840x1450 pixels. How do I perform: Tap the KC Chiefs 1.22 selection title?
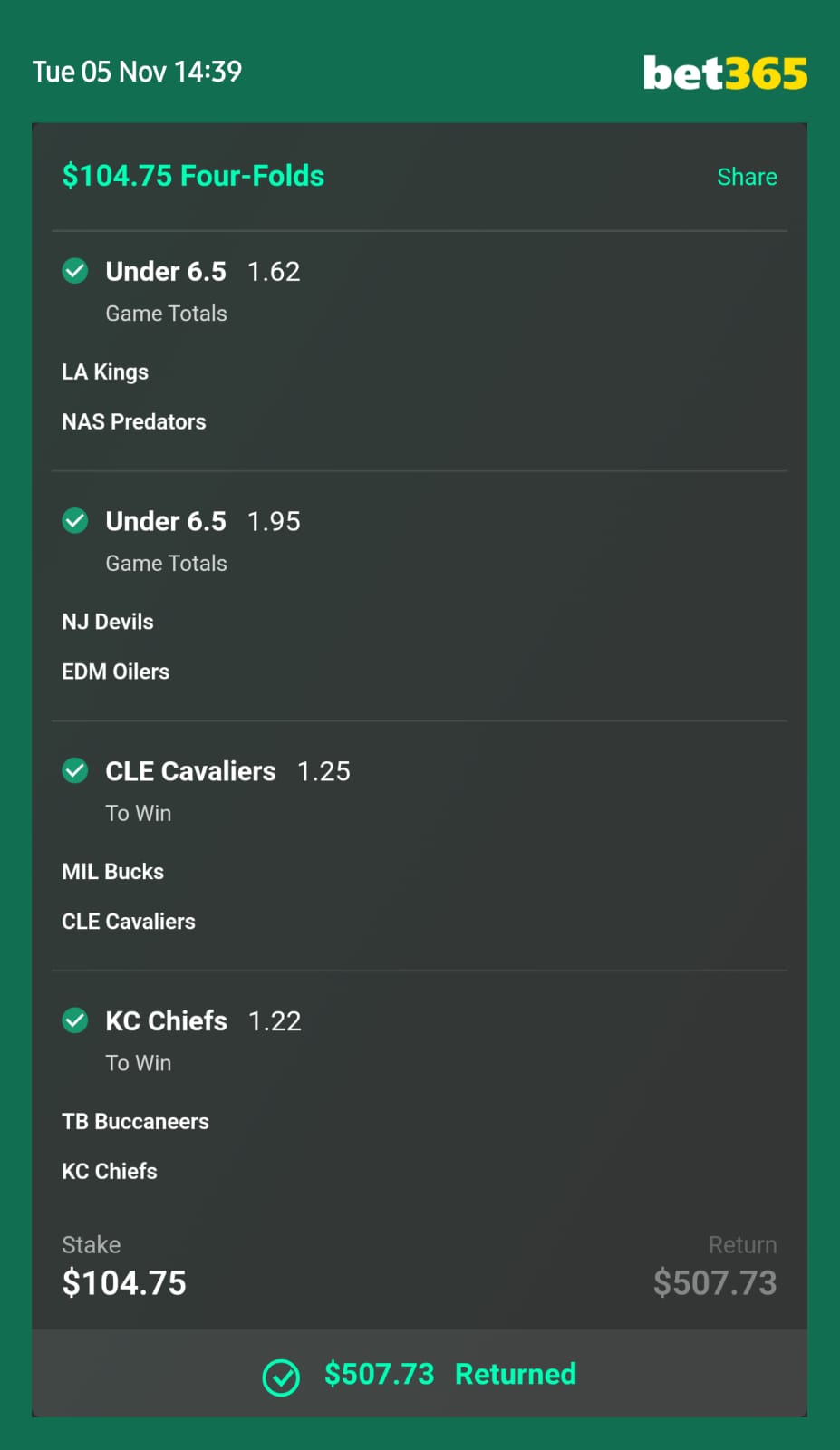(203, 1021)
